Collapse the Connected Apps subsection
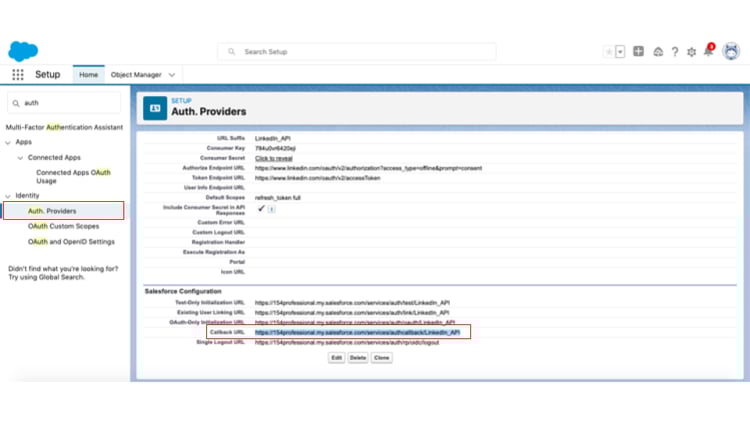Screen dimensions: 750x421 [x=20, y=158]
